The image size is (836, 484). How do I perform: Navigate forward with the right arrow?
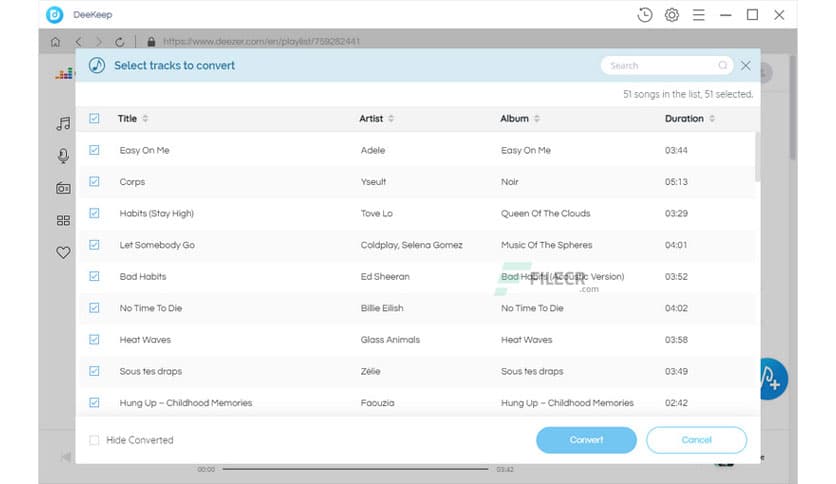[99, 42]
